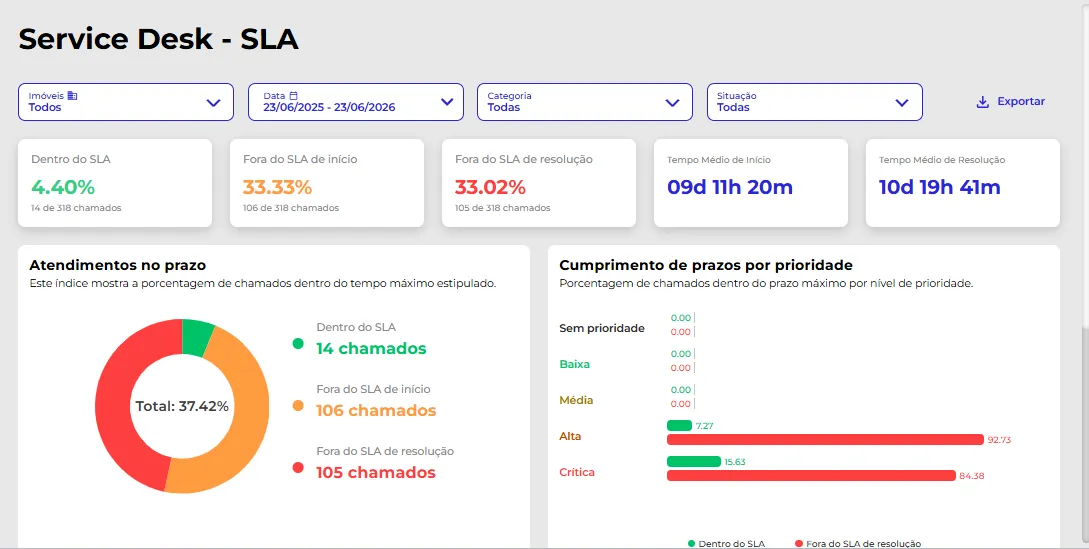Open the Categoria dropdown chevron
This screenshot has height=549, width=1089.
pyautogui.click(x=672, y=103)
